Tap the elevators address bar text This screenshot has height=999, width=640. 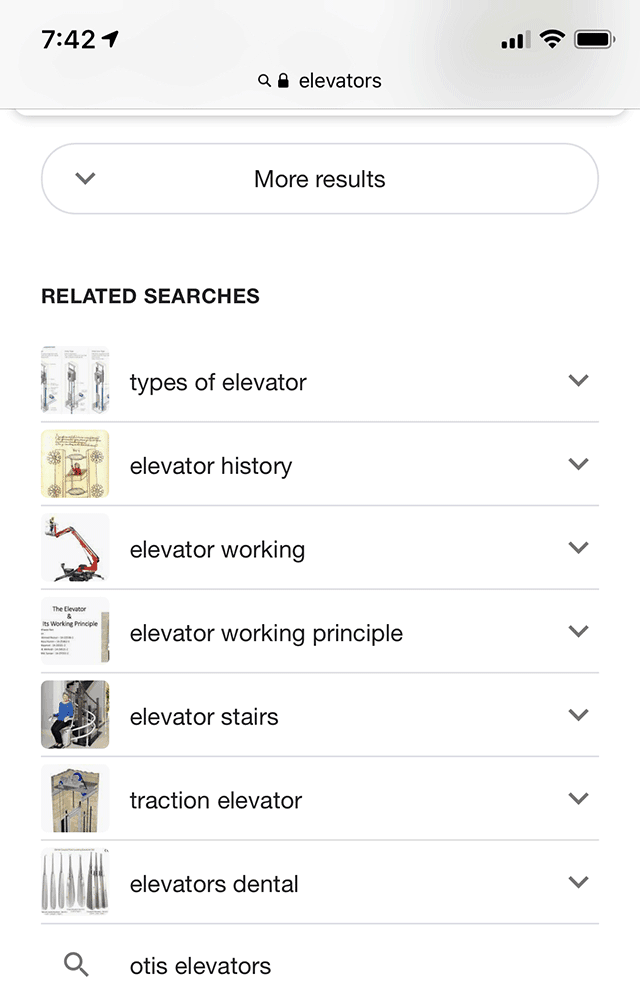pos(340,81)
